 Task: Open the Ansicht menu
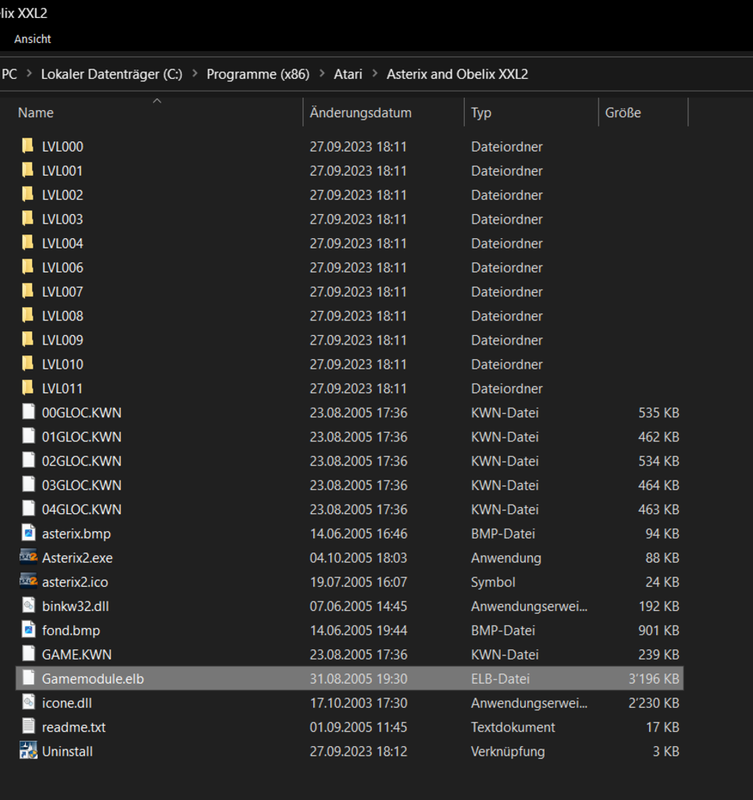click(x=33, y=39)
